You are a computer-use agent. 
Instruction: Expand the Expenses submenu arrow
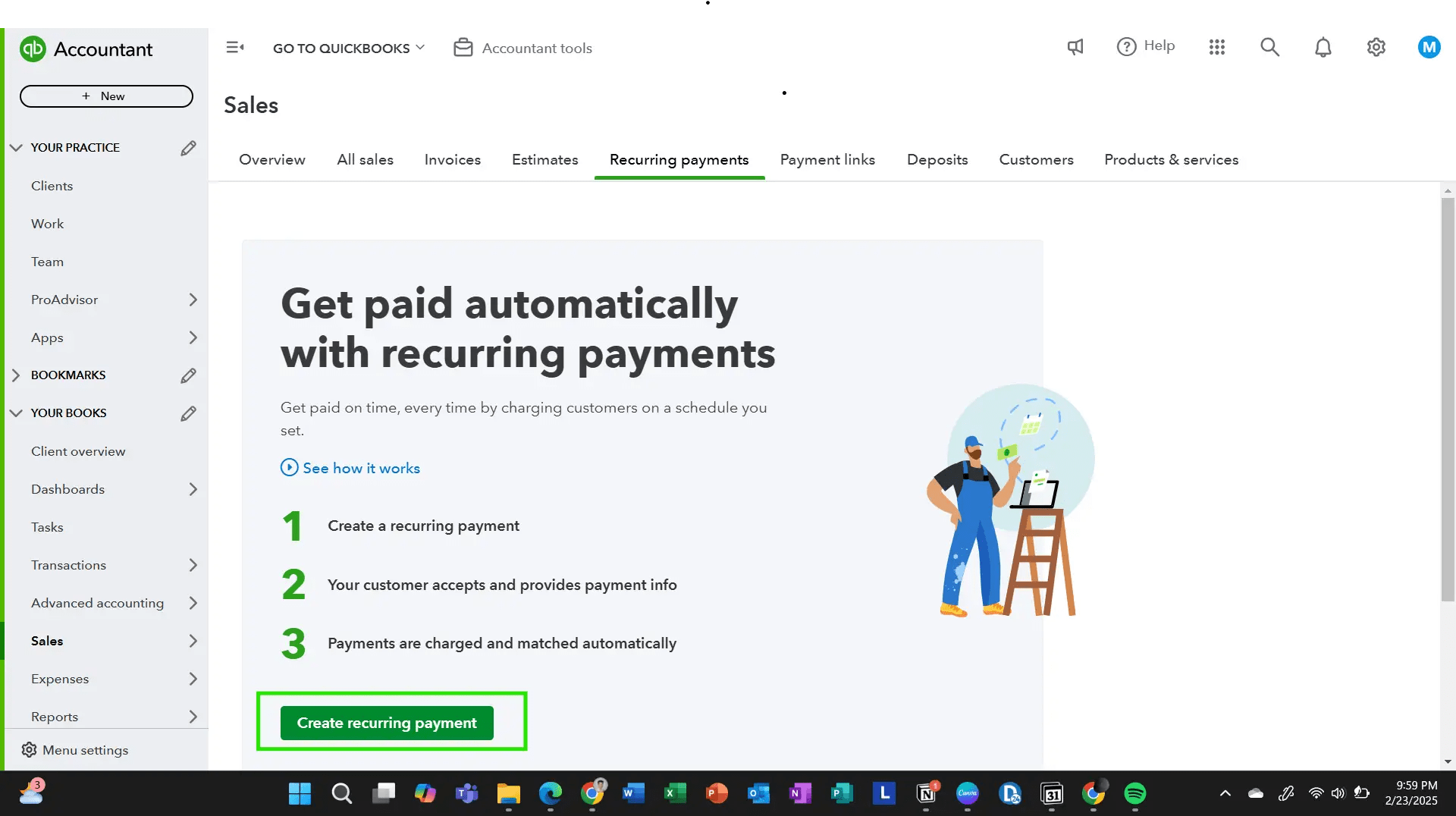click(x=193, y=679)
